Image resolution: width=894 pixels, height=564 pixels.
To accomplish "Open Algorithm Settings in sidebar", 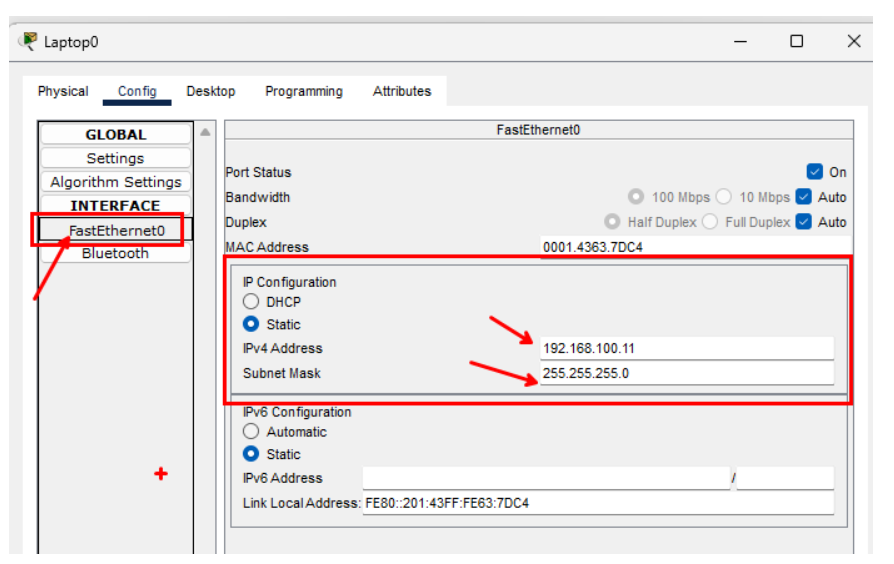I will point(115,182).
